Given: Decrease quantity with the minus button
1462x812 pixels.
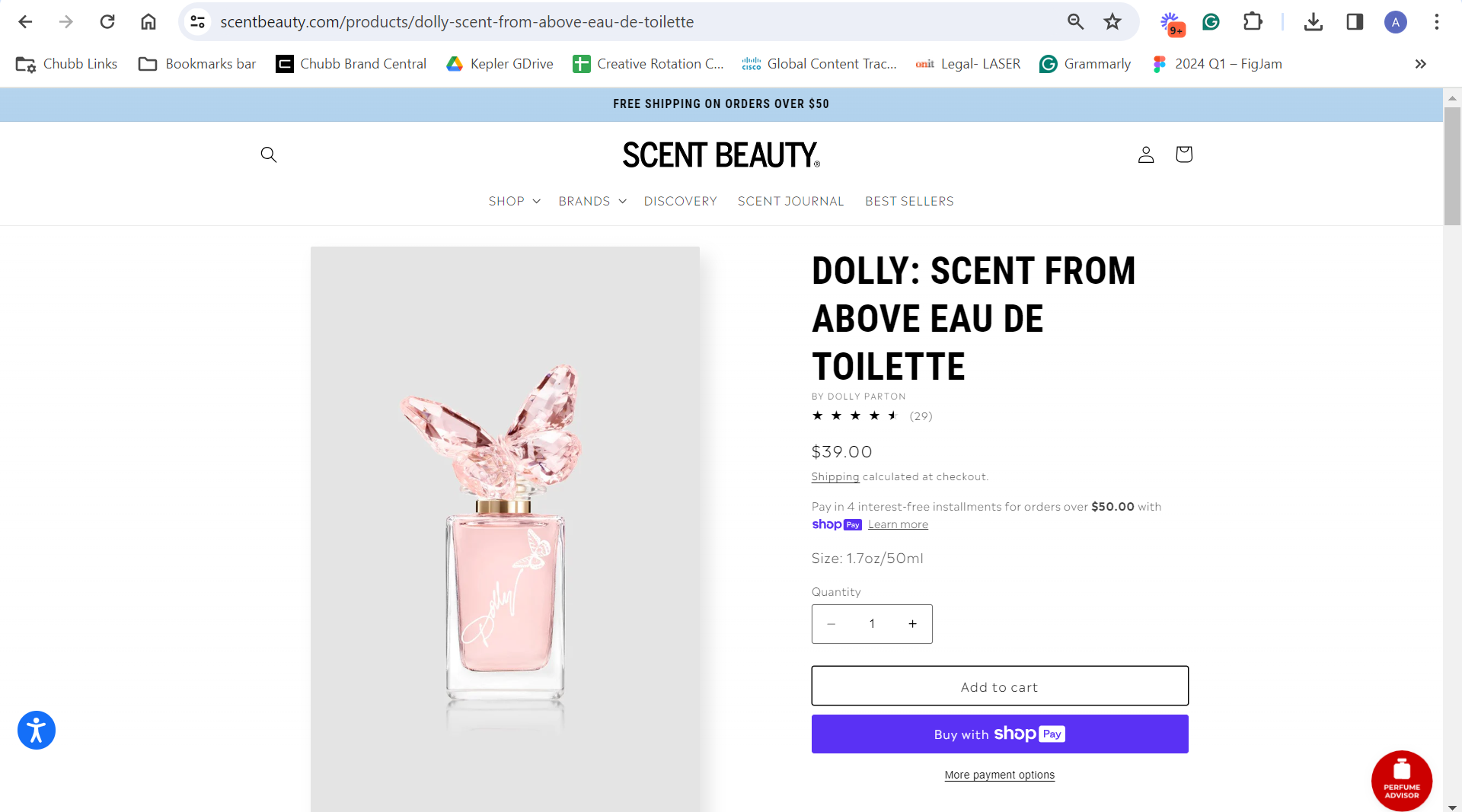Looking at the screenshot, I should [832, 624].
